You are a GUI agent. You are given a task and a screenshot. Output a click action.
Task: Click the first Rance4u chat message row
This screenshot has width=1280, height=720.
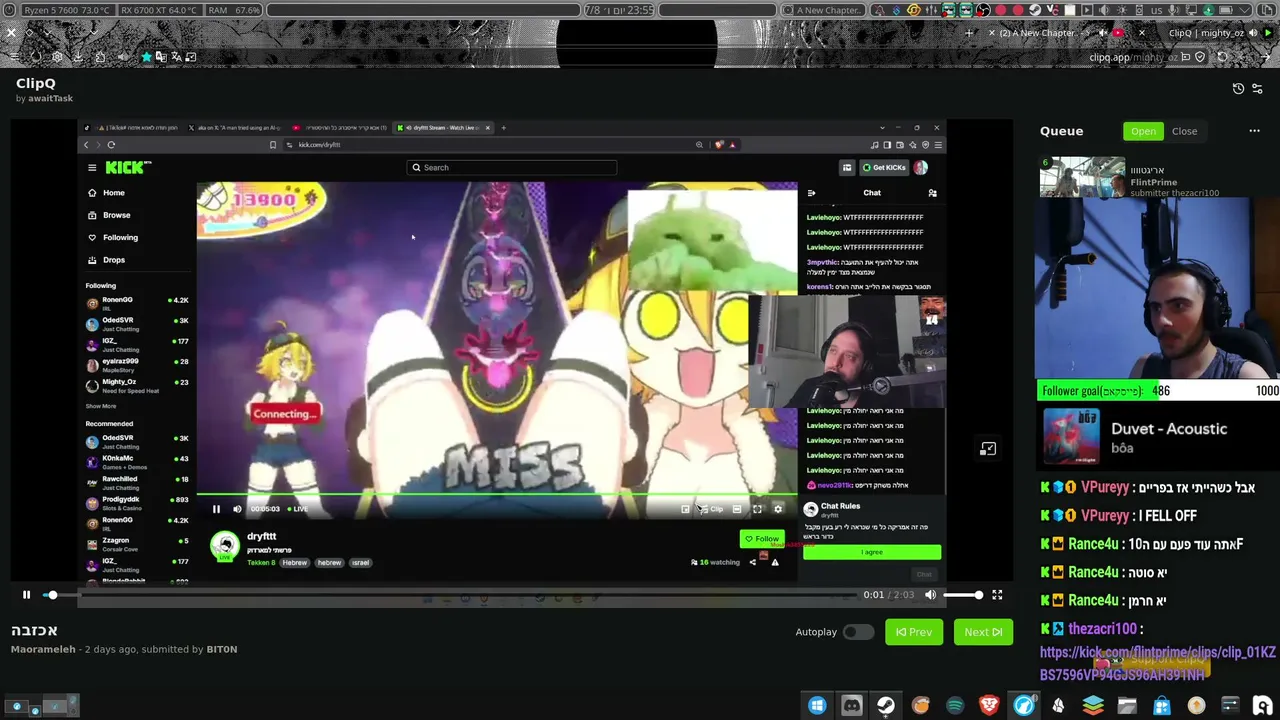coord(1141,544)
